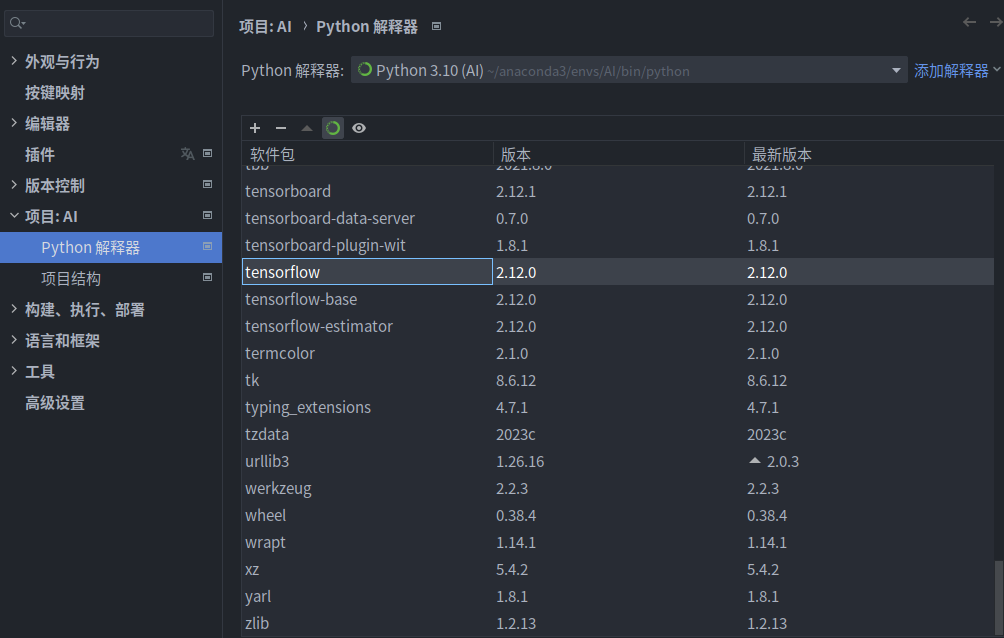Click the translate icon next to 插件
The height and width of the screenshot is (638, 1004).
pyautogui.click(x=187, y=154)
